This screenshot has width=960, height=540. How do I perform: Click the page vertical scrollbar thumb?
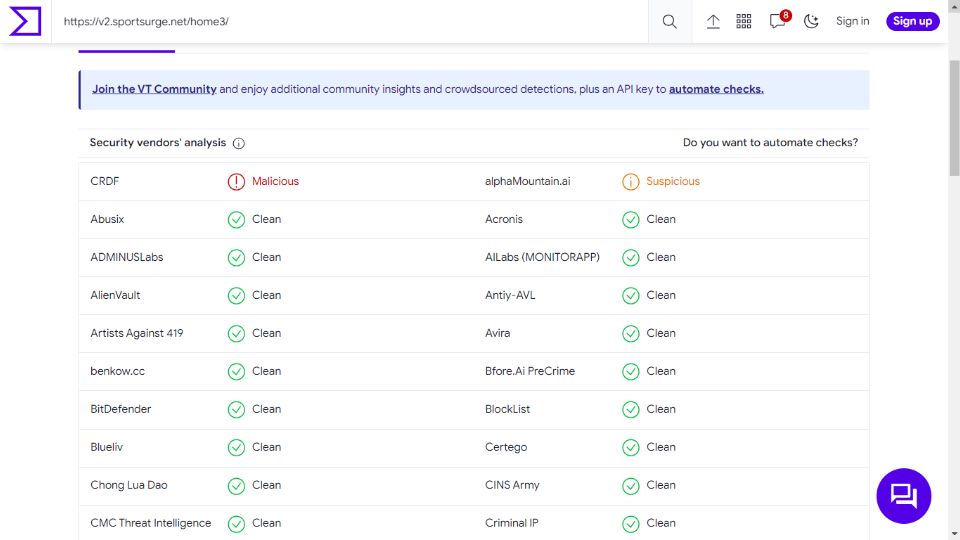click(x=954, y=118)
